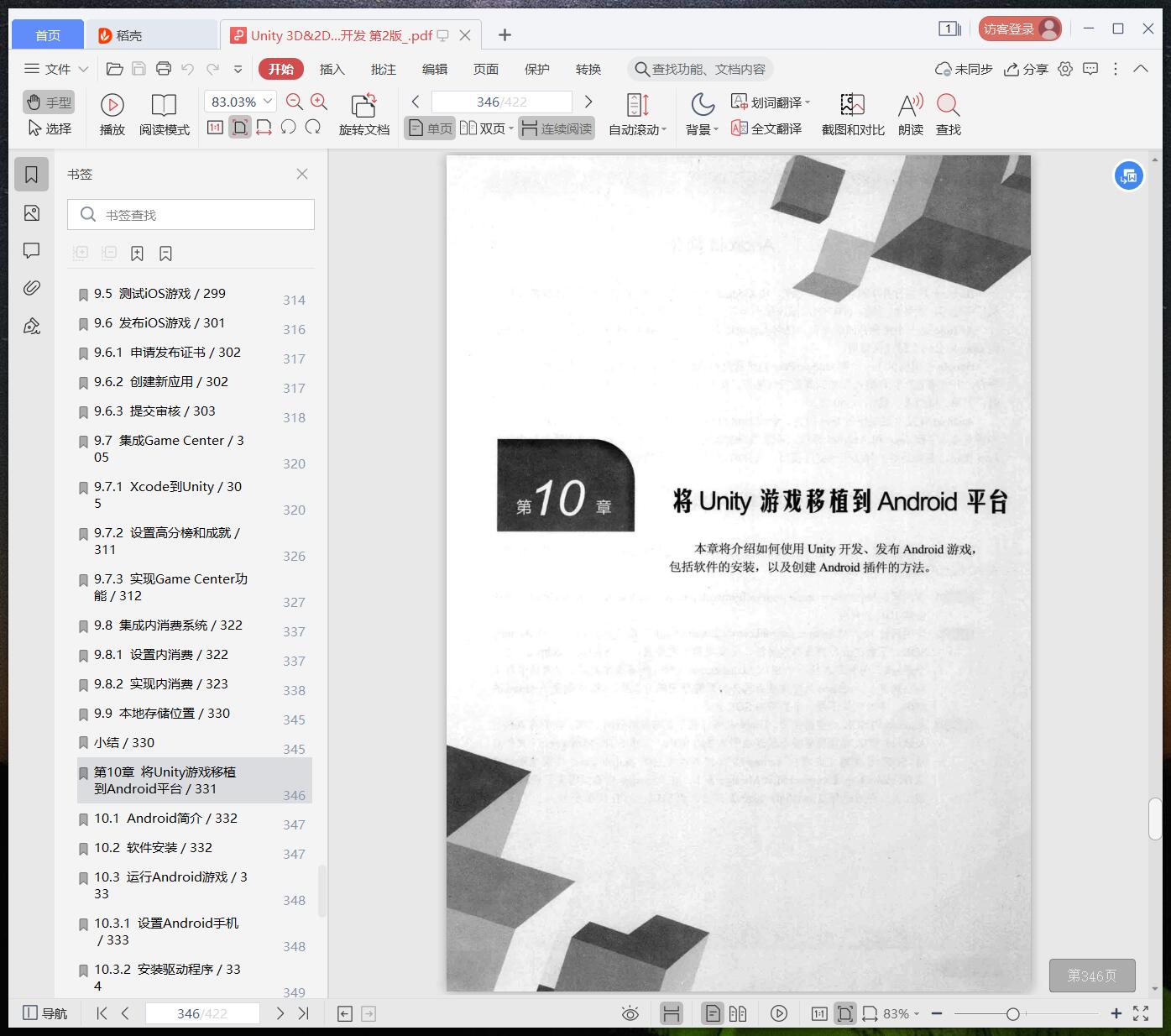This screenshot has height=1036, width=1171.
Task: Select 选择 selection tool mode
Action: (x=50, y=128)
